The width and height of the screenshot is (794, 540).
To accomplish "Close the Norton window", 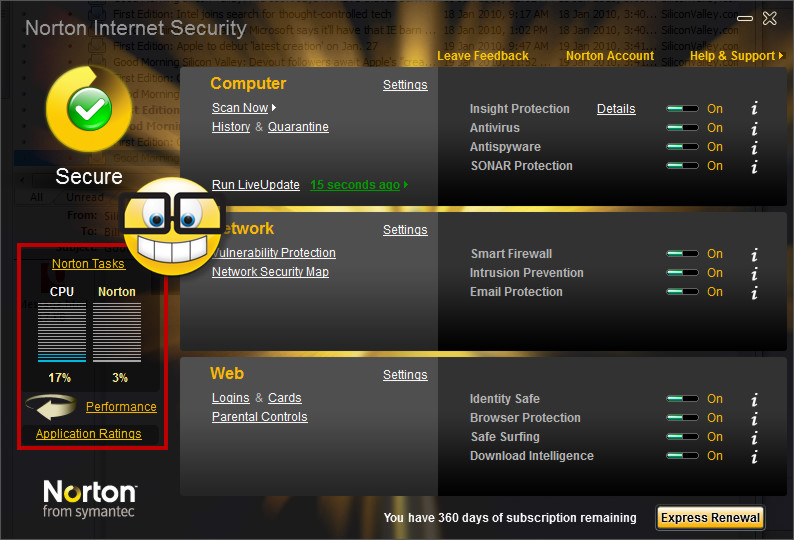I will click(x=770, y=19).
